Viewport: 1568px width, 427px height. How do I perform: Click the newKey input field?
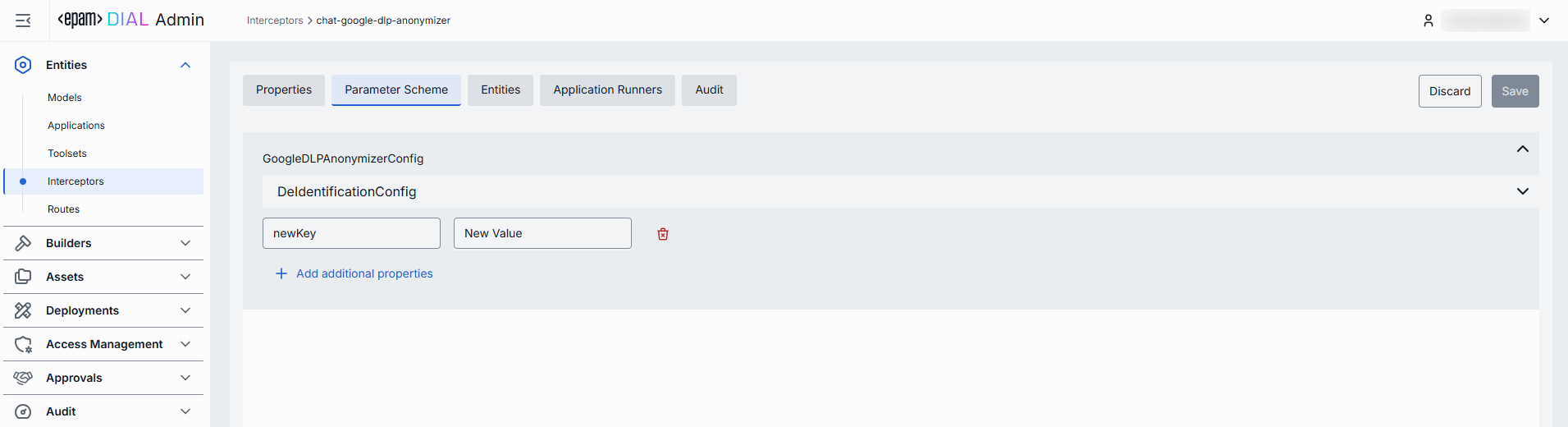pyautogui.click(x=351, y=233)
